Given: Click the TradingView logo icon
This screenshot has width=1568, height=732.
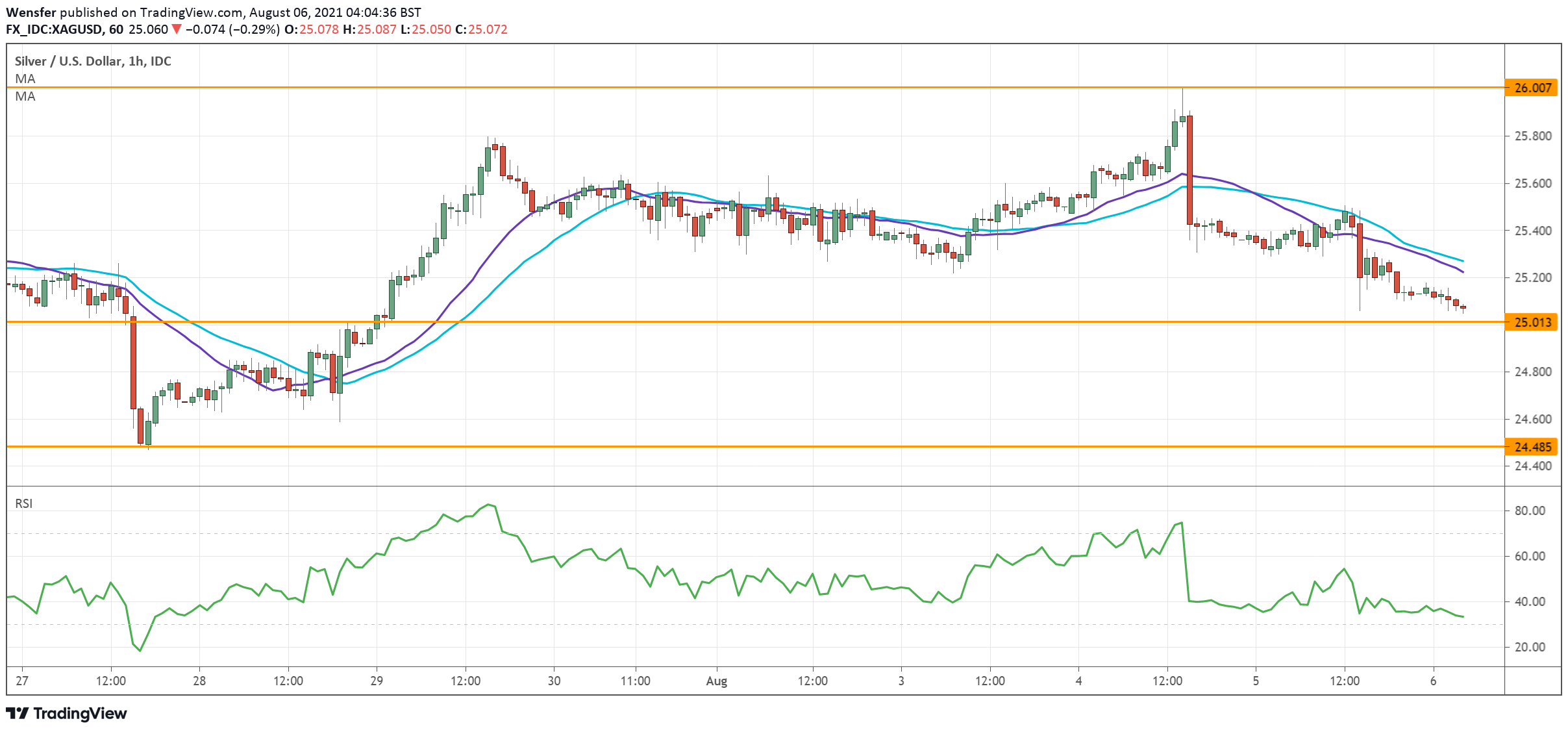Looking at the screenshot, I should [x=18, y=713].
